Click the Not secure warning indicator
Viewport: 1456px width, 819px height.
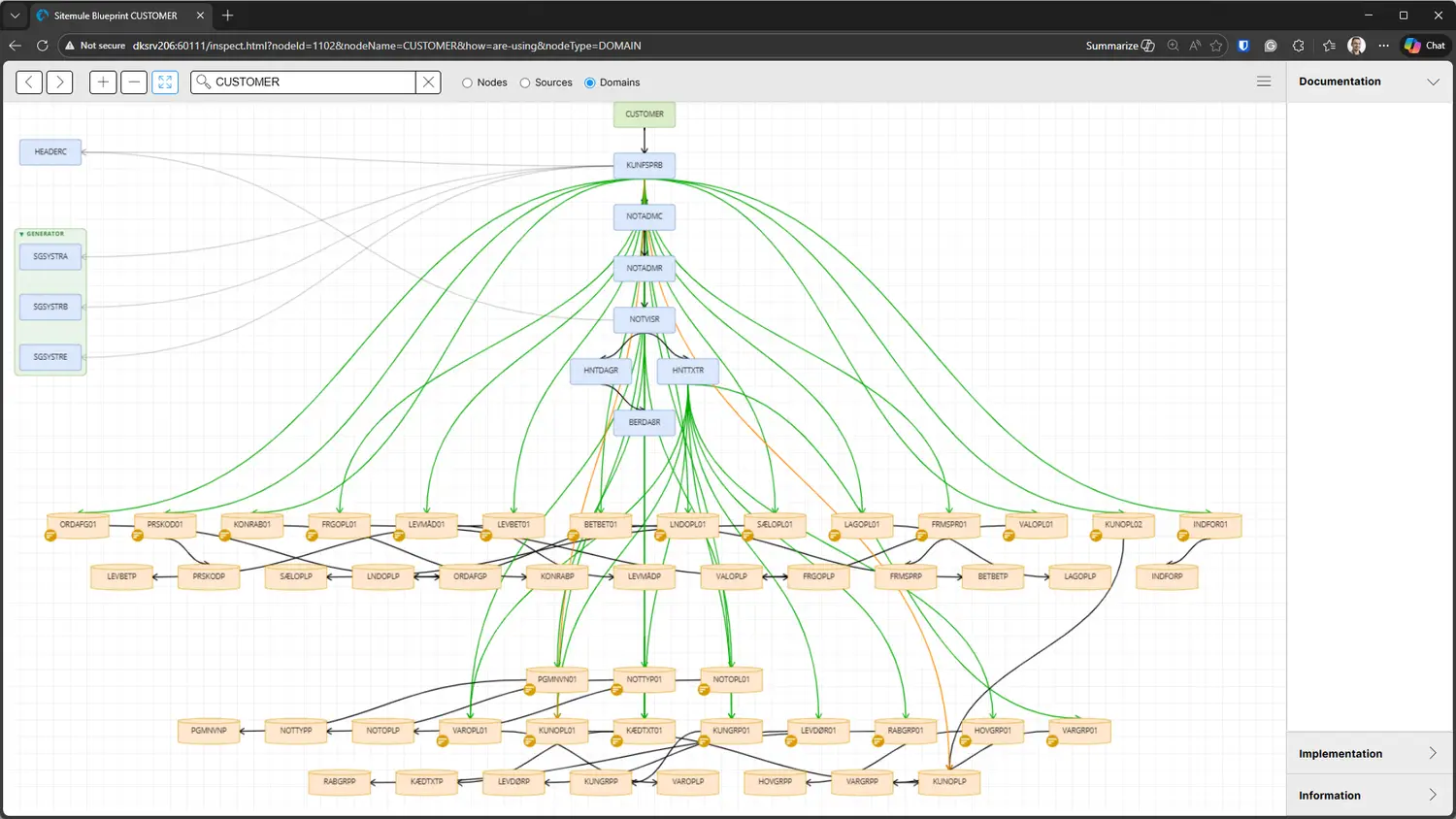[95, 46]
